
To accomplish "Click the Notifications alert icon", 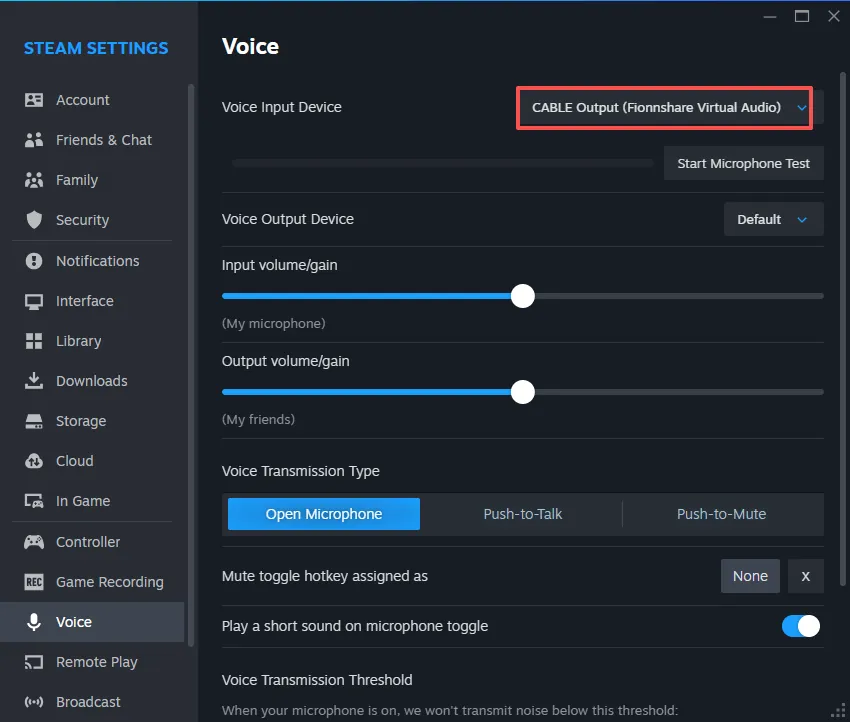I will point(34,261).
